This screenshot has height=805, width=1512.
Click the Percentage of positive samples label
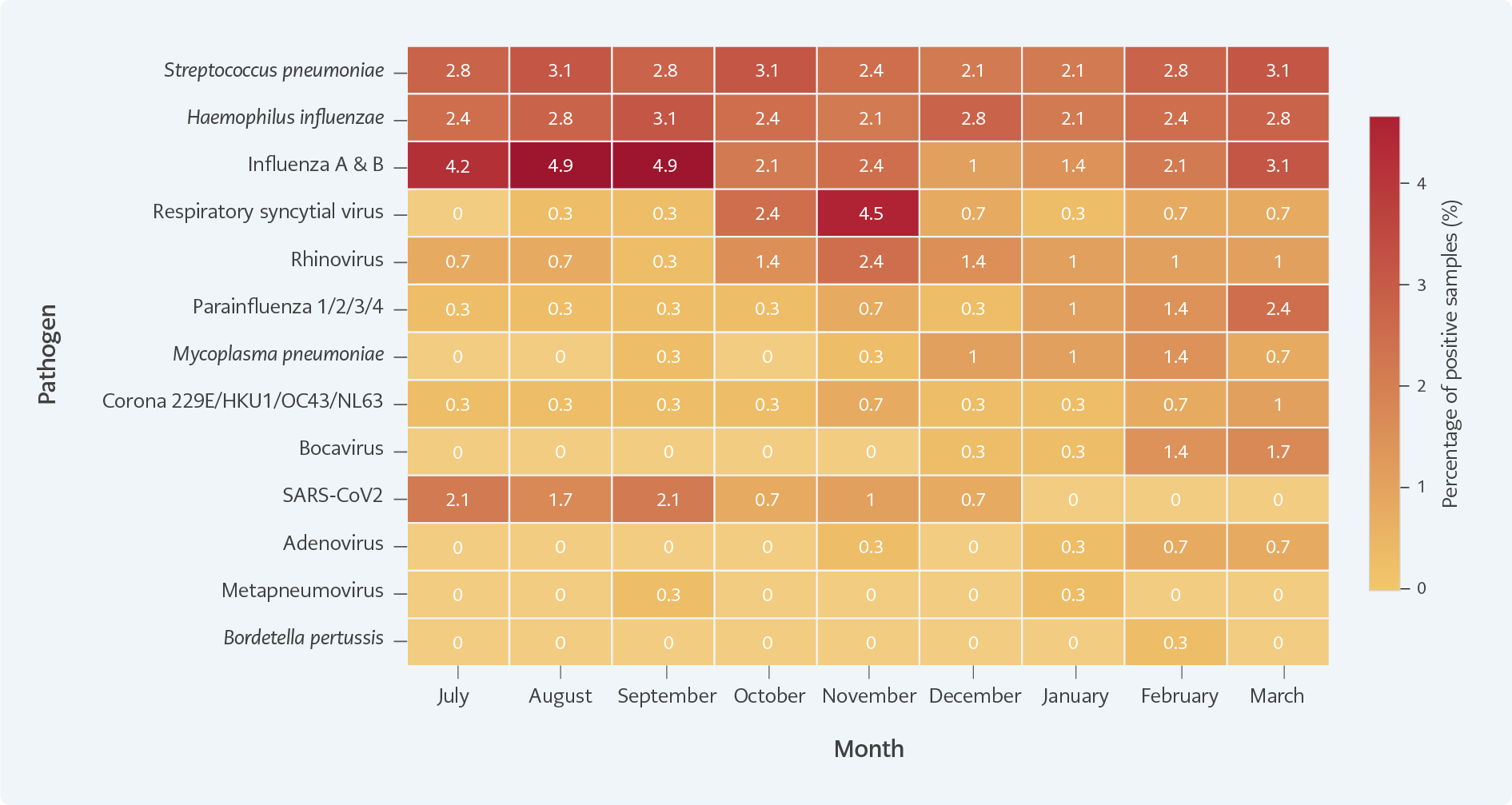(x=1450, y=354)
